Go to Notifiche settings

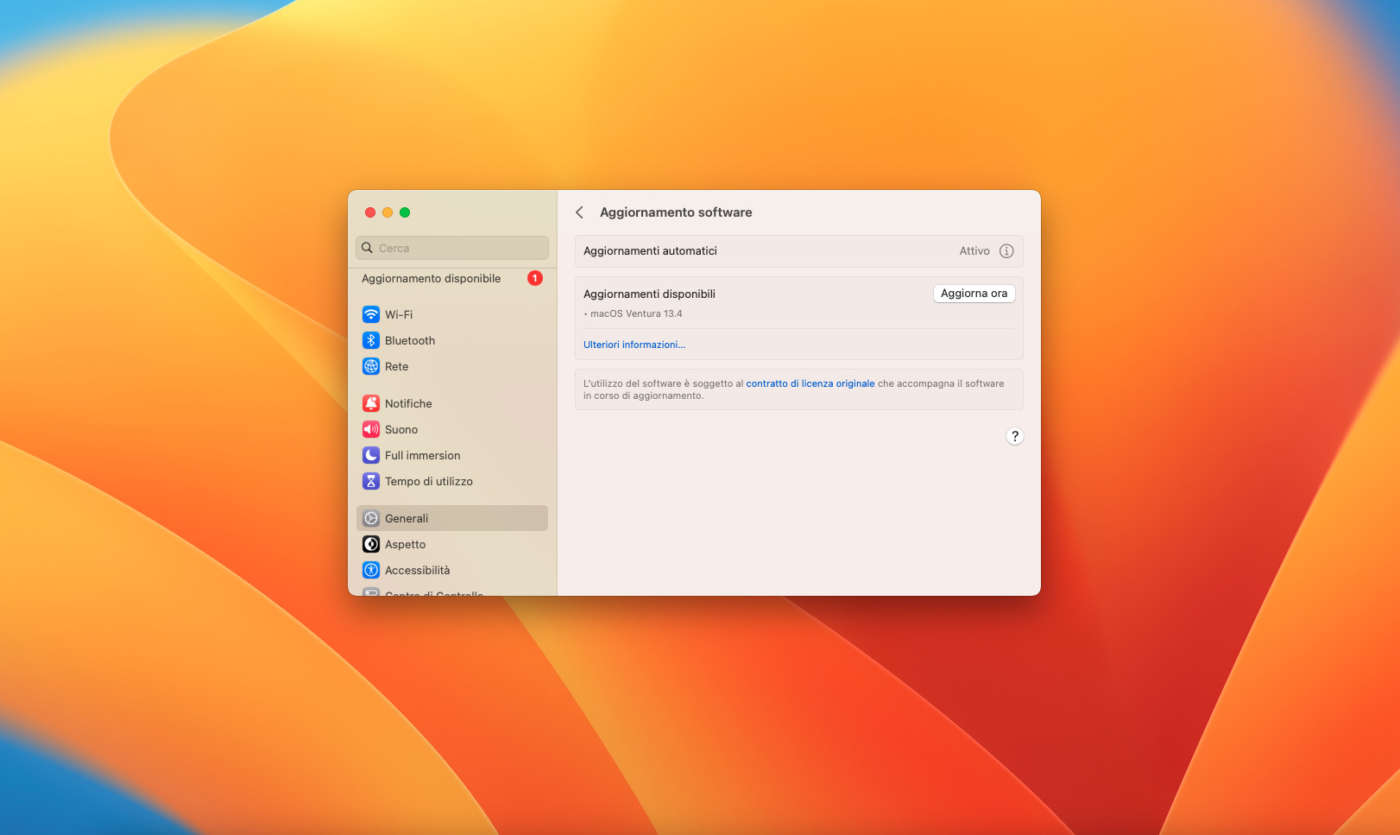pos(408,403)
